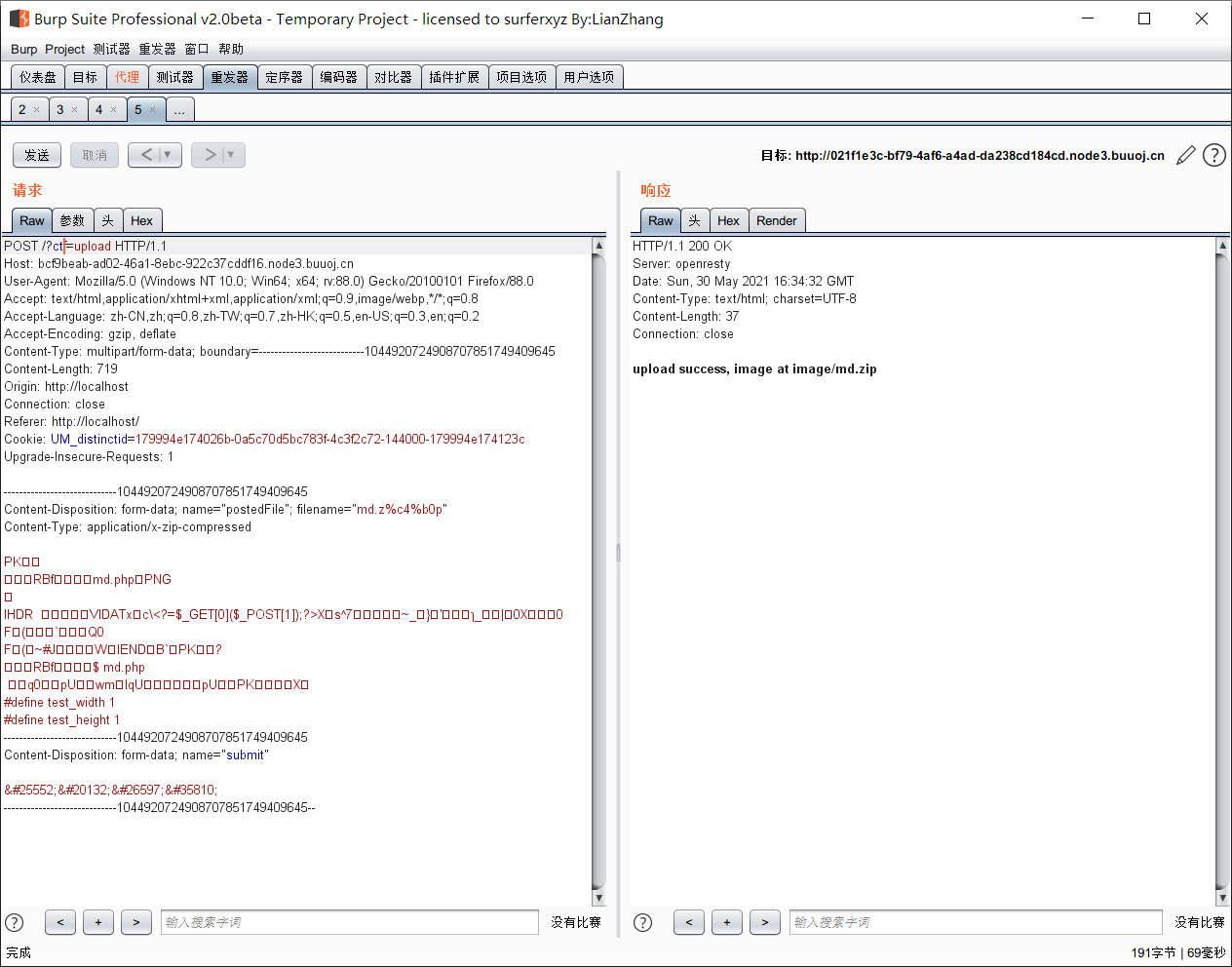The width and height of the screenshot is (1232, 967).
Task: Switch to the 定序器 tab
Action: [x=285, y=77]
